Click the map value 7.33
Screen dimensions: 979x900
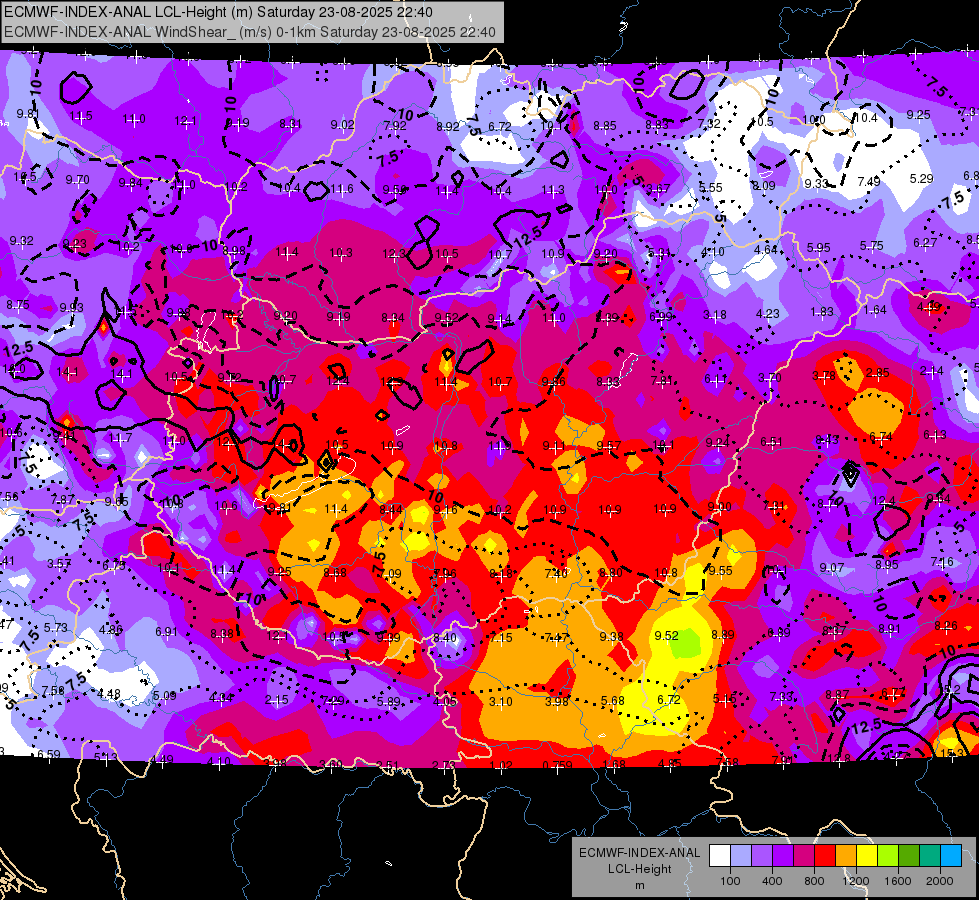pyautogui.click(x=781, y=696)
